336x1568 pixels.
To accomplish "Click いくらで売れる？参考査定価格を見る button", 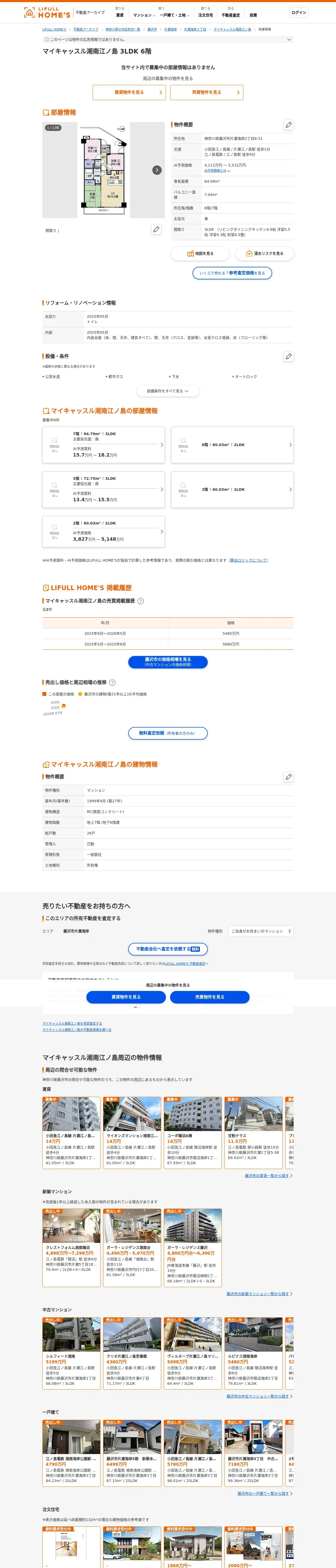I will click(232, 273).
